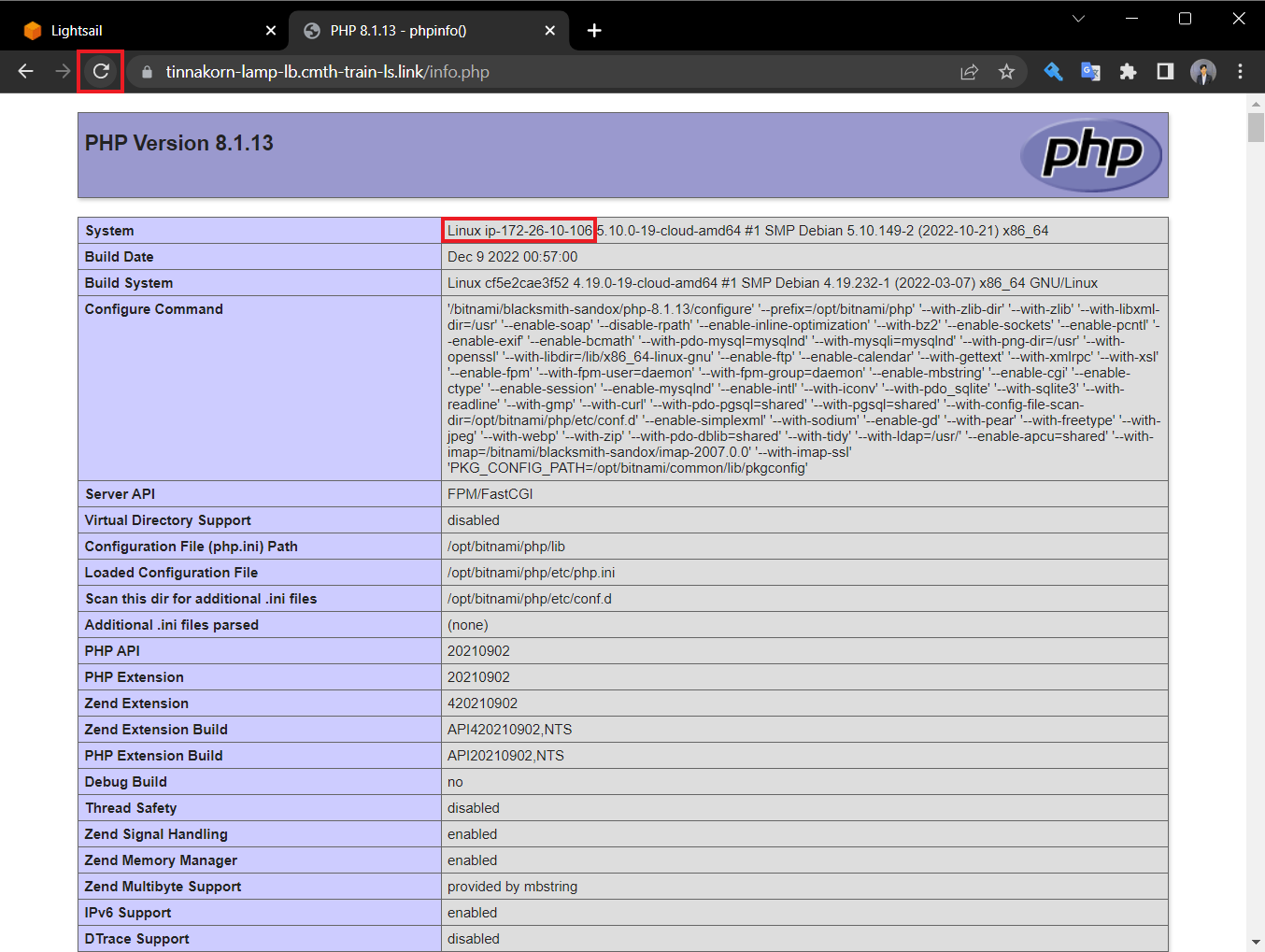This screenshot has height=952, width=1265.
Task: Click the /opt/bitnami/php/etc/conf.d value
Action: 530,599
